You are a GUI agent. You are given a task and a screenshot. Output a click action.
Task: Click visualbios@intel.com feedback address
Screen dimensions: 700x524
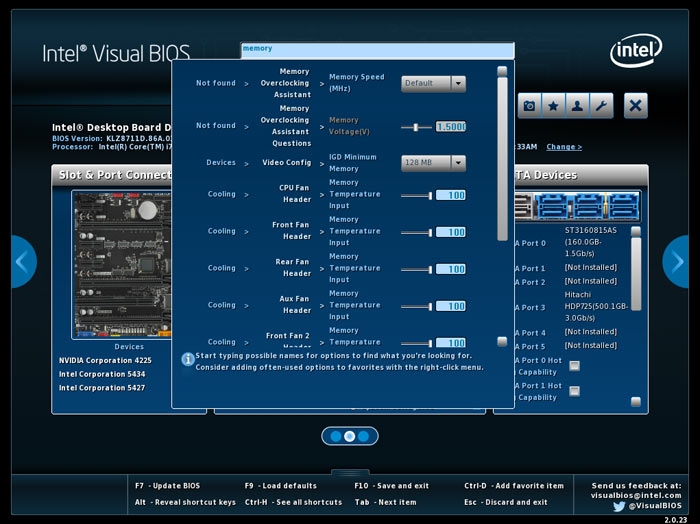pyautogui.click(x=636, y=495)
